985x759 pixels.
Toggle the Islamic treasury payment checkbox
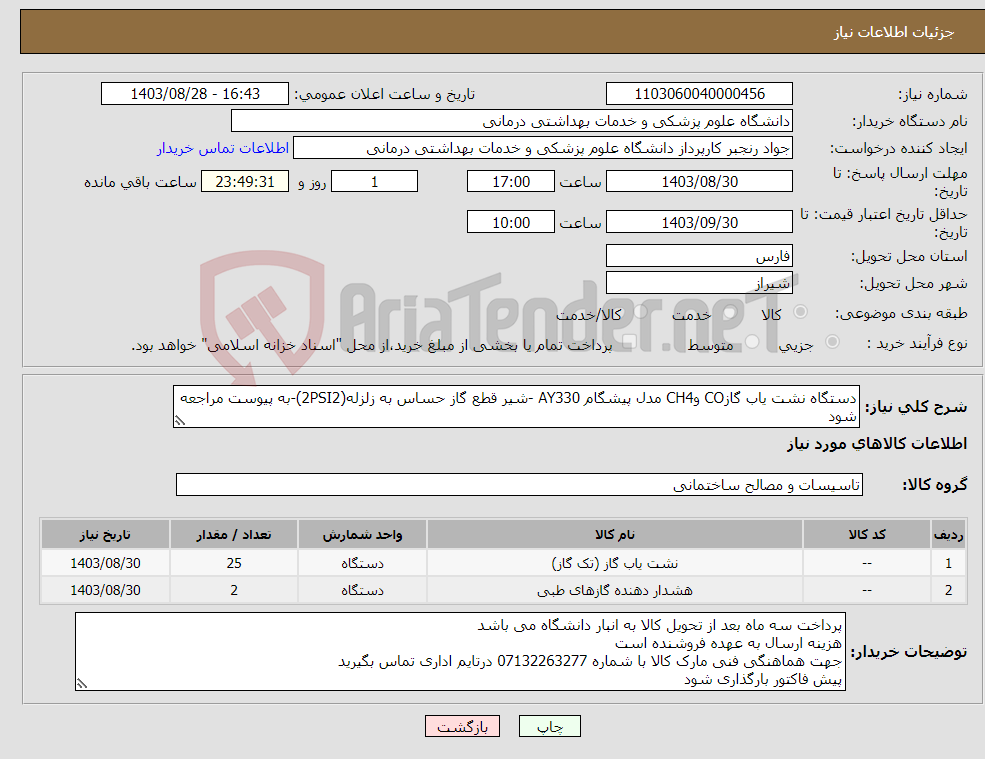[629, 342]
